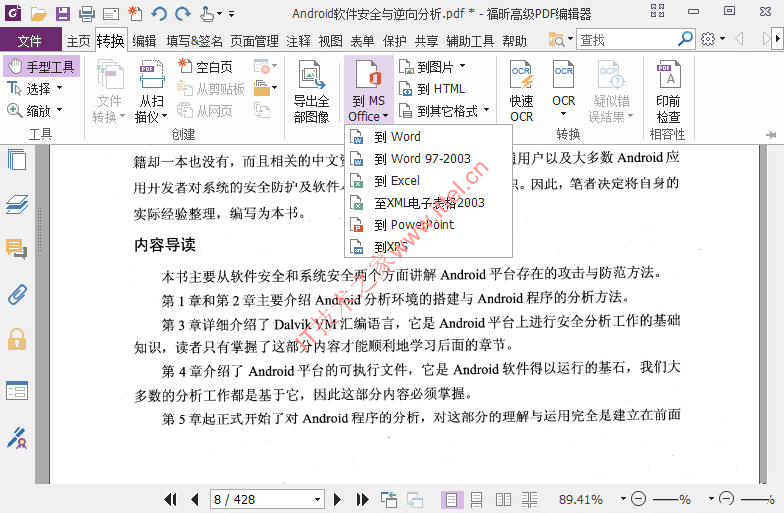Print document via the printer icon
Viewport: 784px width, 513px height.
tap(87, 14)
